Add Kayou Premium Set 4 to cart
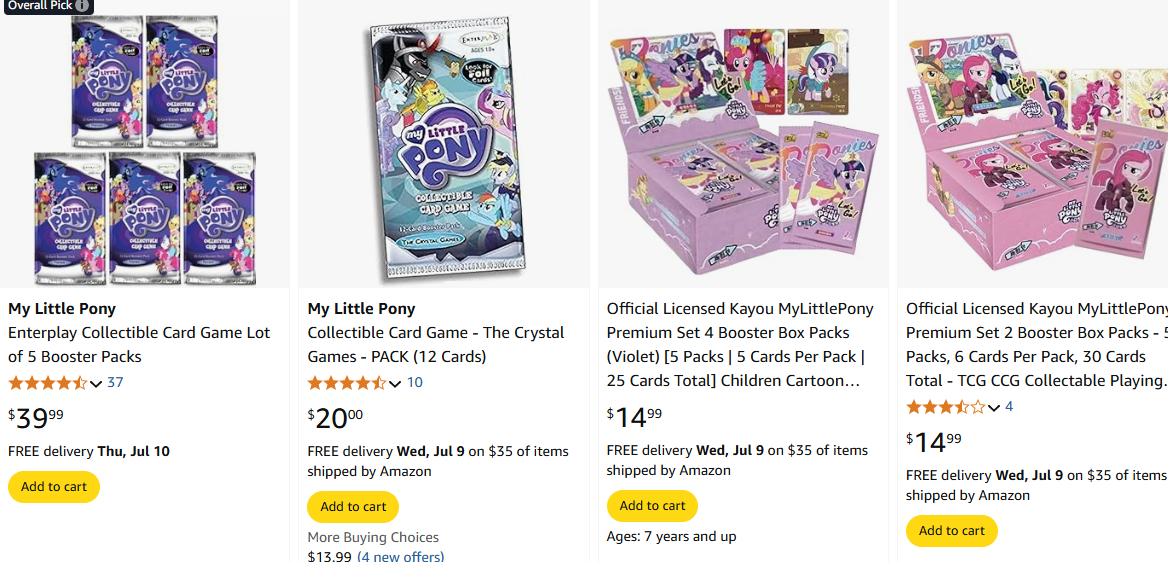Viewport: 1168px width, 562px height. [x=652, y=506]
